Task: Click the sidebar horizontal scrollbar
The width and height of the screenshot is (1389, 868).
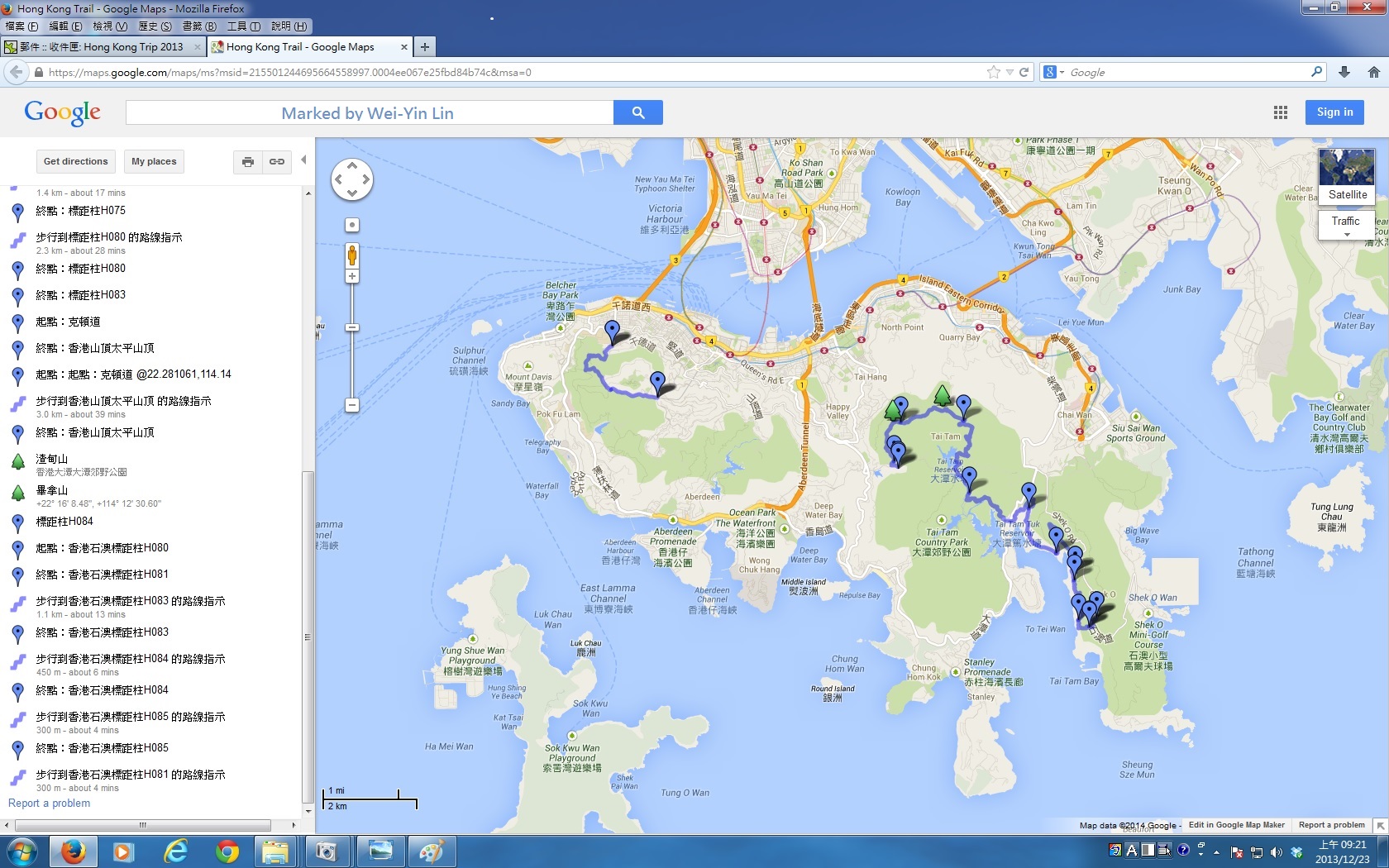Action: coord(143,825)
